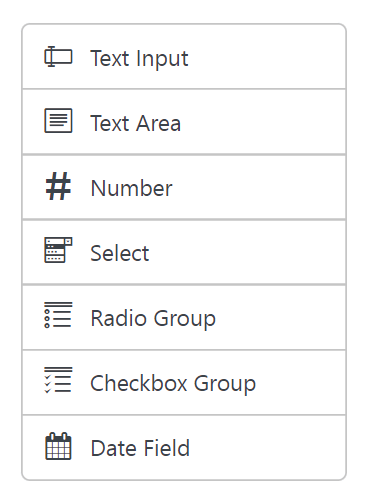Click the Text Area lines icon

coord(58,120)
